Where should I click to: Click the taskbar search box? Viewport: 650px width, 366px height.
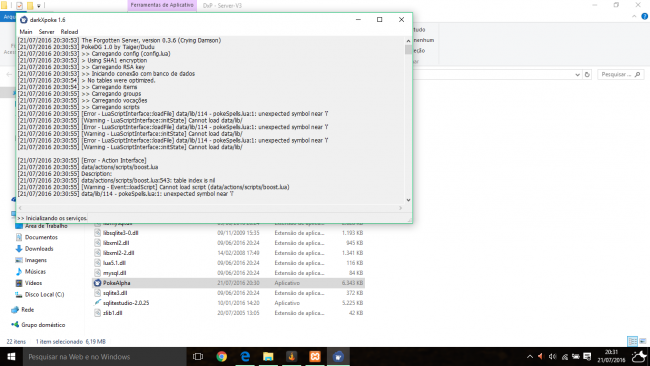104,357
